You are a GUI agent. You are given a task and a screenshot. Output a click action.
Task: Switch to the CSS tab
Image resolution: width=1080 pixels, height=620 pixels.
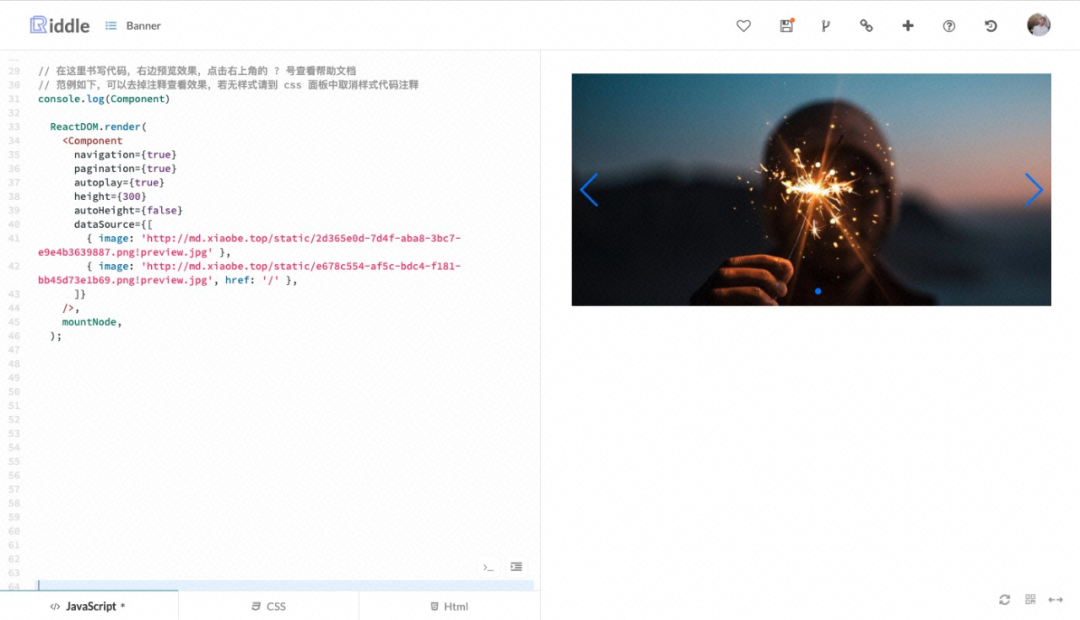click(269, 606)
